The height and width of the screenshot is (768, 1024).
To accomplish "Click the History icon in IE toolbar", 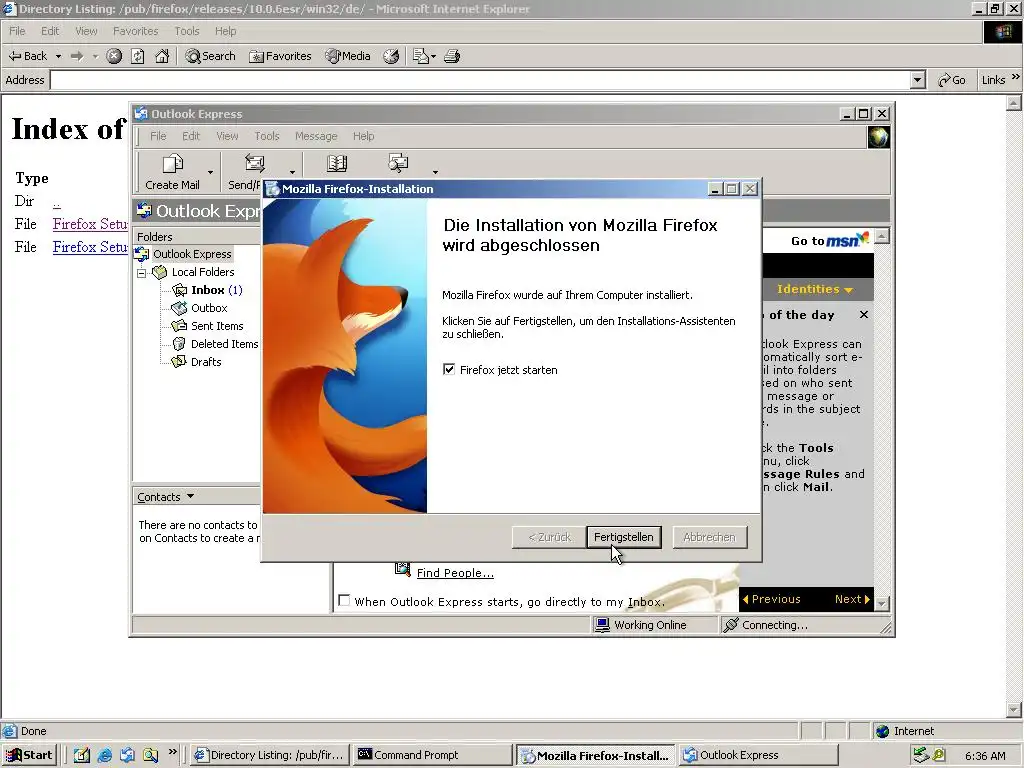I will (391, 56).
